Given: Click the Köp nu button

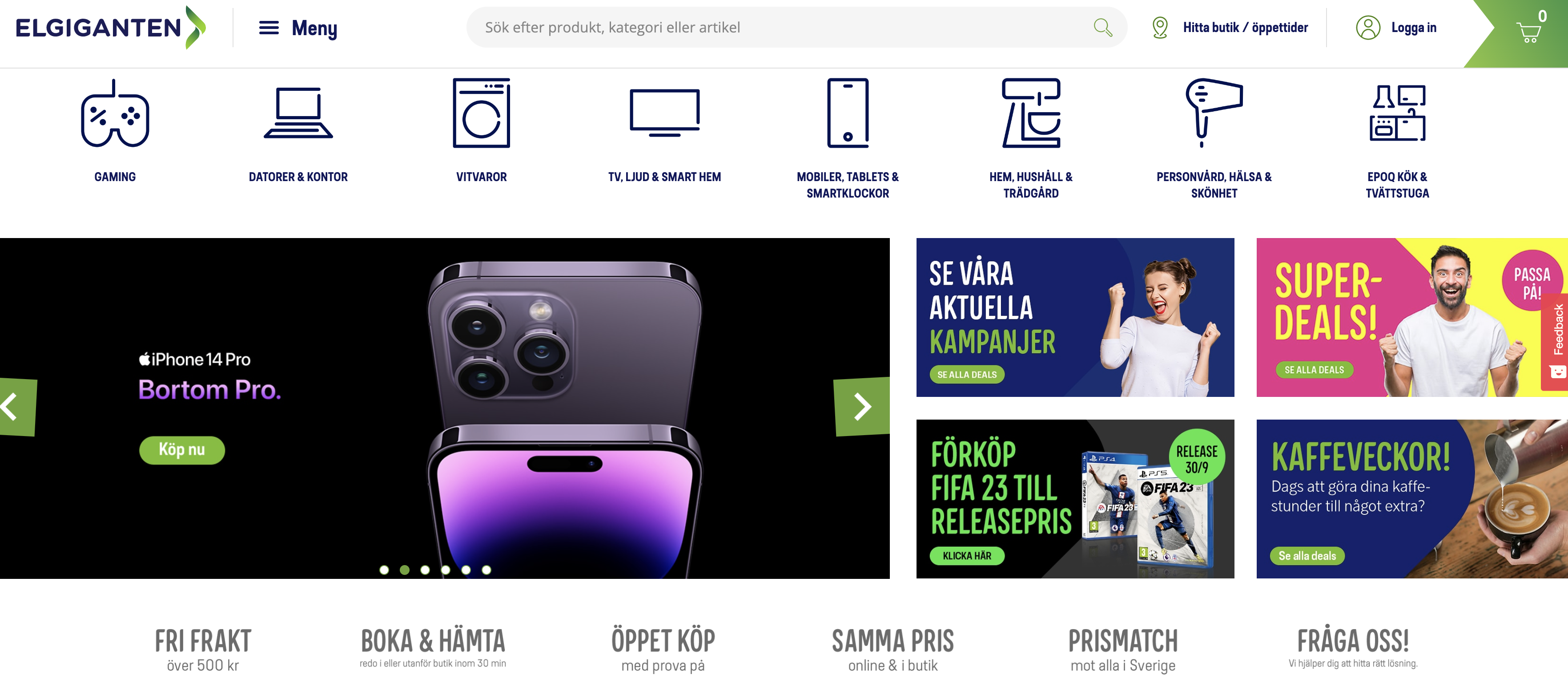Looking at the screenshot, I should pyautogui.click(x=182, y=450).
